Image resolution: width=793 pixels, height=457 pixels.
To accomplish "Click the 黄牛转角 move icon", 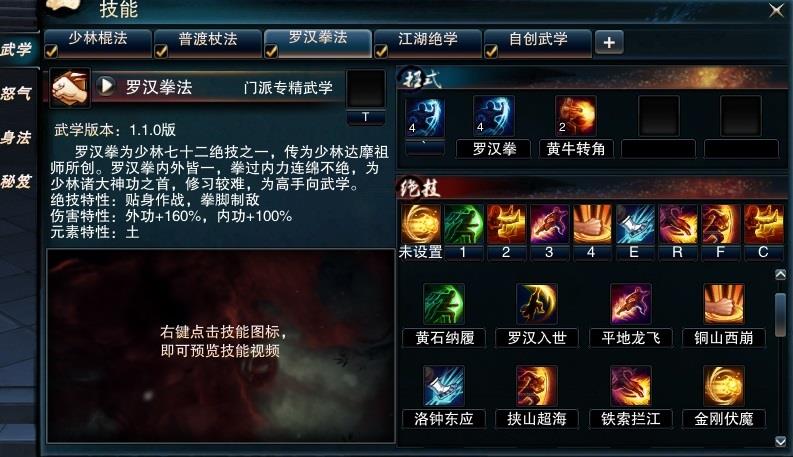I will point(576,116).
